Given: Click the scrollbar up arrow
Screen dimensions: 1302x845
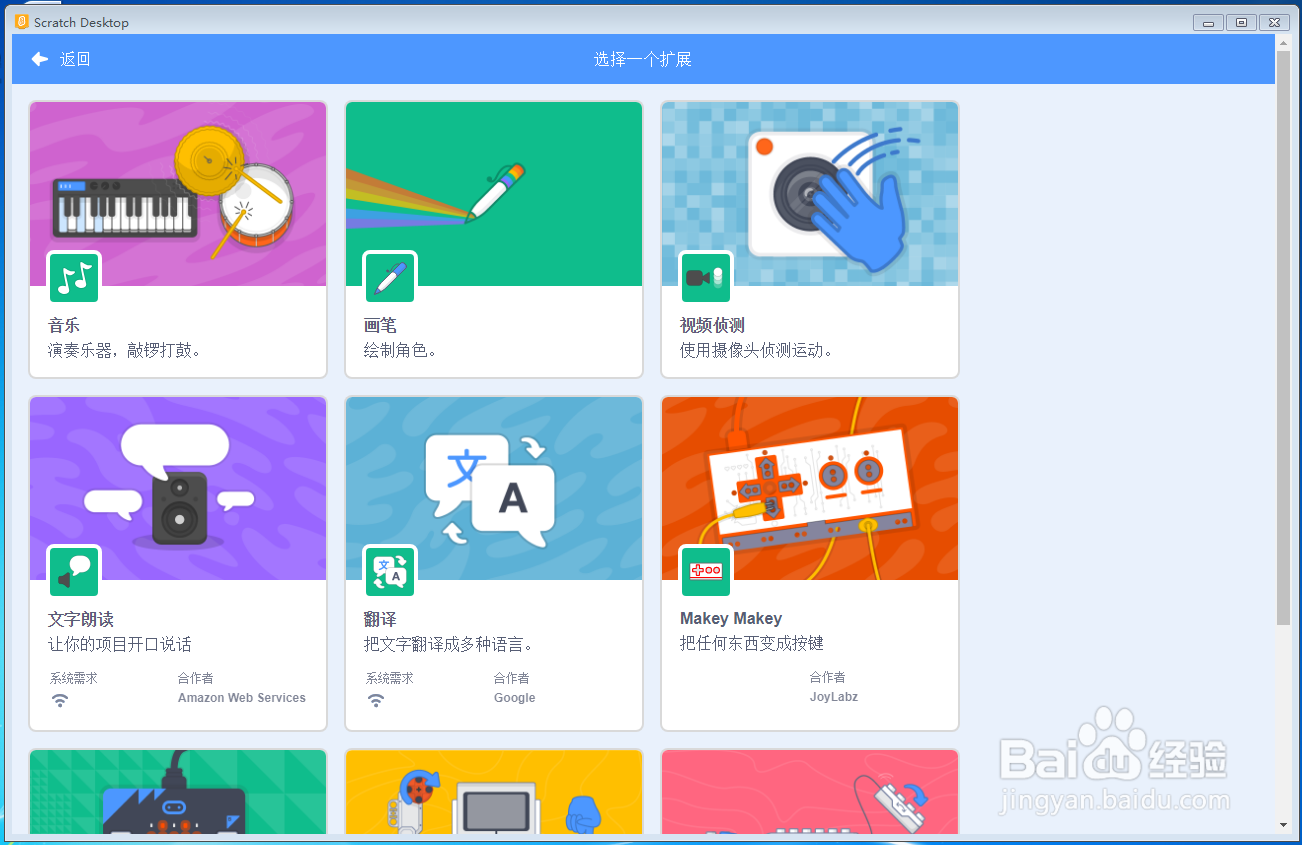Looking at the screenshot, I should [1284, 42].
